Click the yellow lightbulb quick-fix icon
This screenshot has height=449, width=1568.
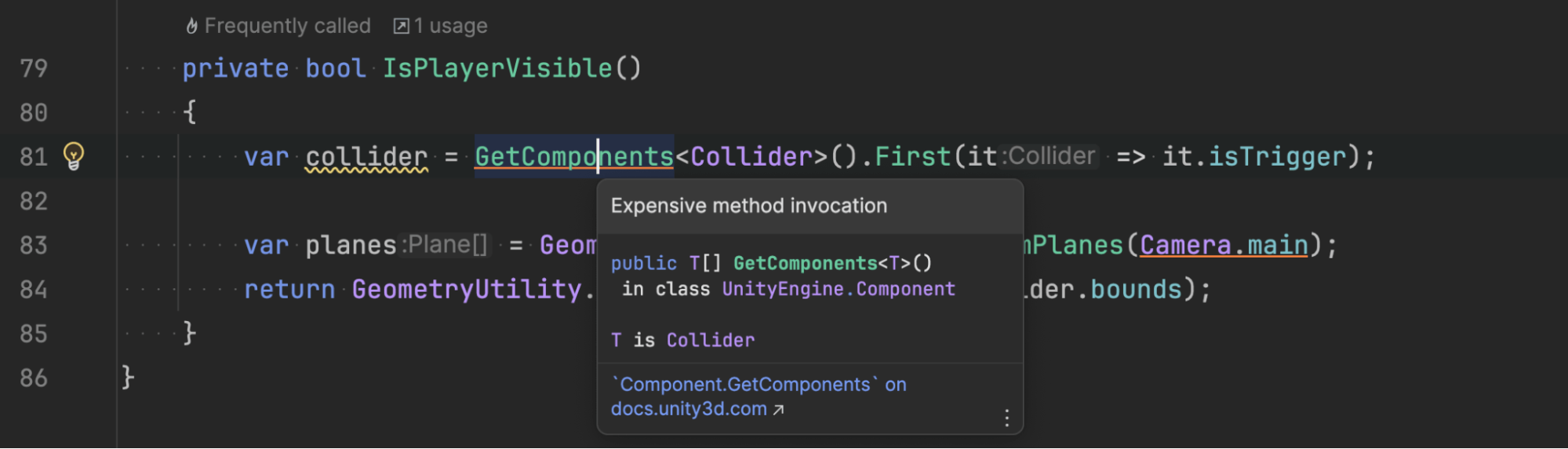pyautogui.click(x=74, y=155)
